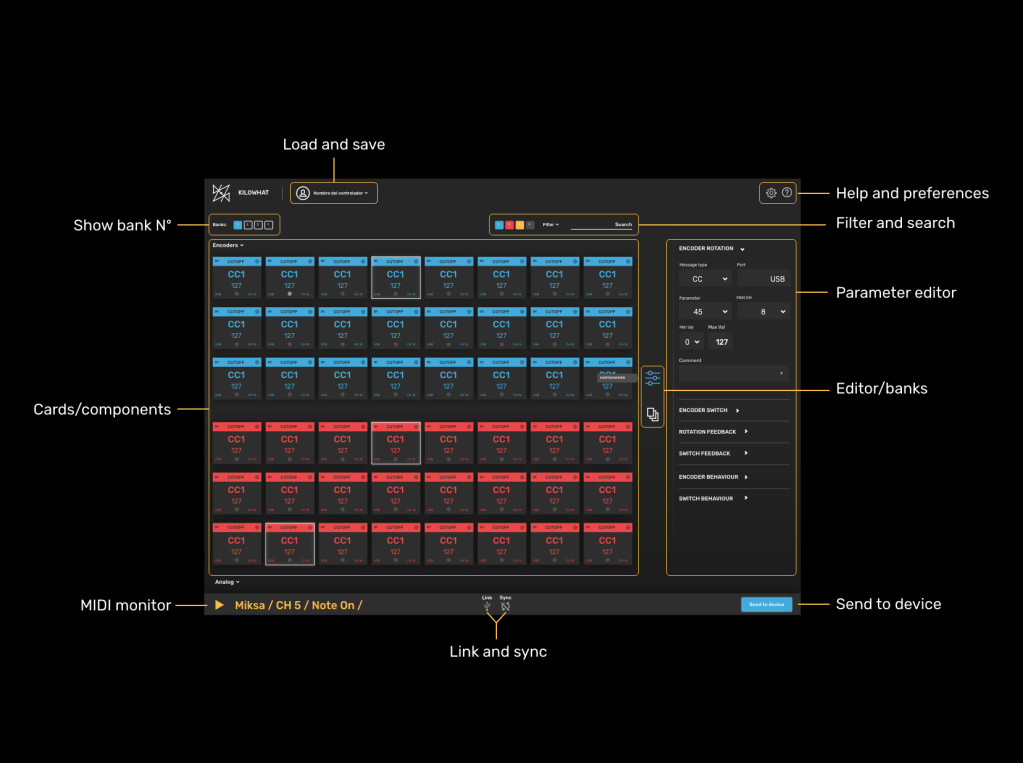The image size is (1023, 763).
Task: Open the help question mark icon
Action: (x=787, y=193)
